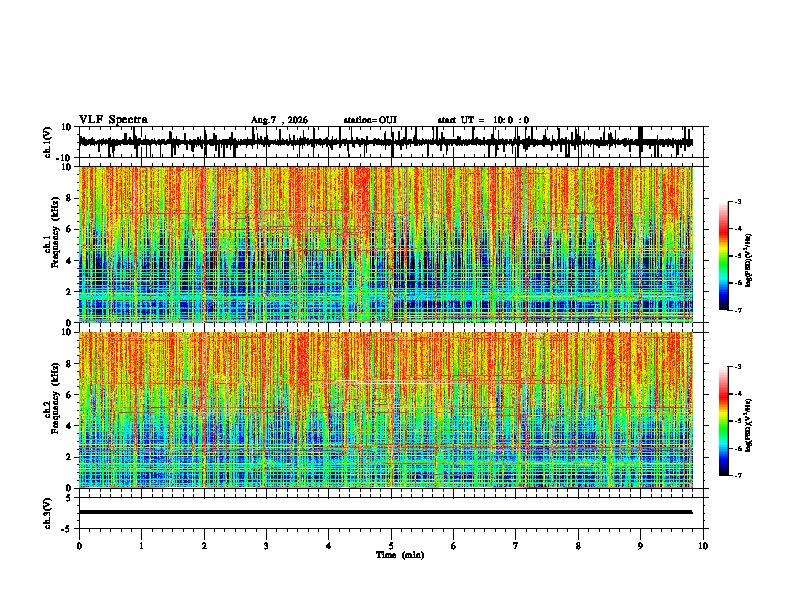The height and width of the screenshot is (612, 792).
Task: Click tick label "2" on the Time axis
Action: coord(204,546)
